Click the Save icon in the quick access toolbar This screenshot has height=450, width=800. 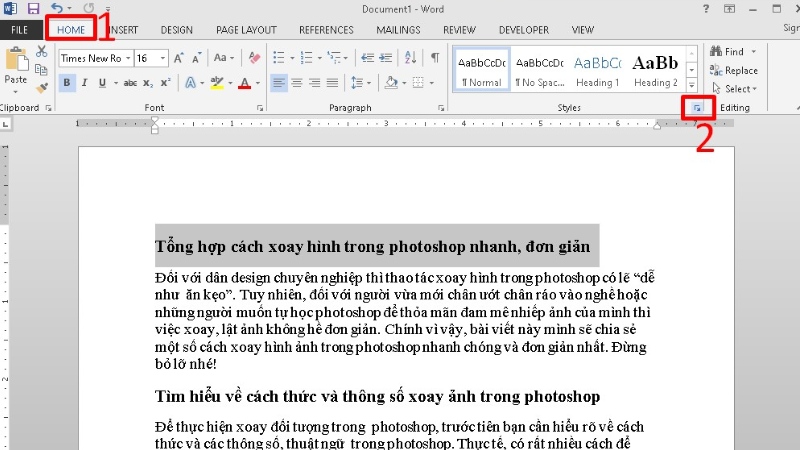(33, 8)
